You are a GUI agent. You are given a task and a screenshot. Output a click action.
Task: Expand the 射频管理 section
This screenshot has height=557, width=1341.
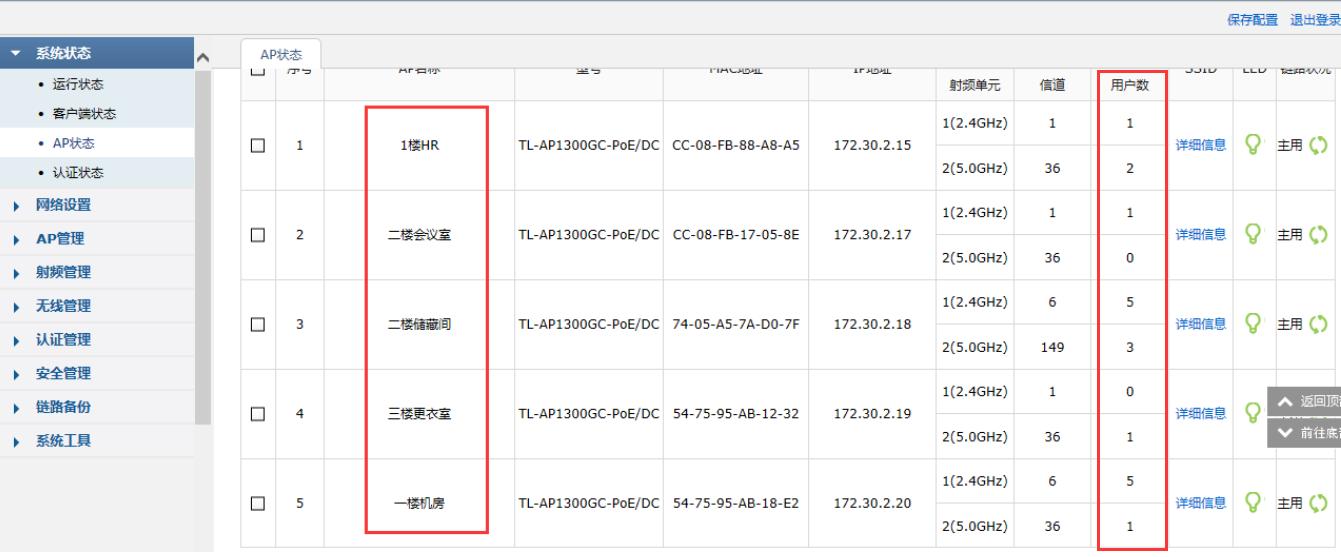click(x=97, y=272)
